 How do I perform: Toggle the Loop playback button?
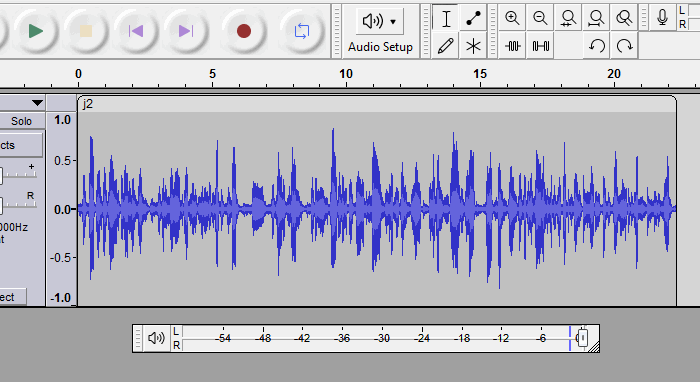coord(302,31)
